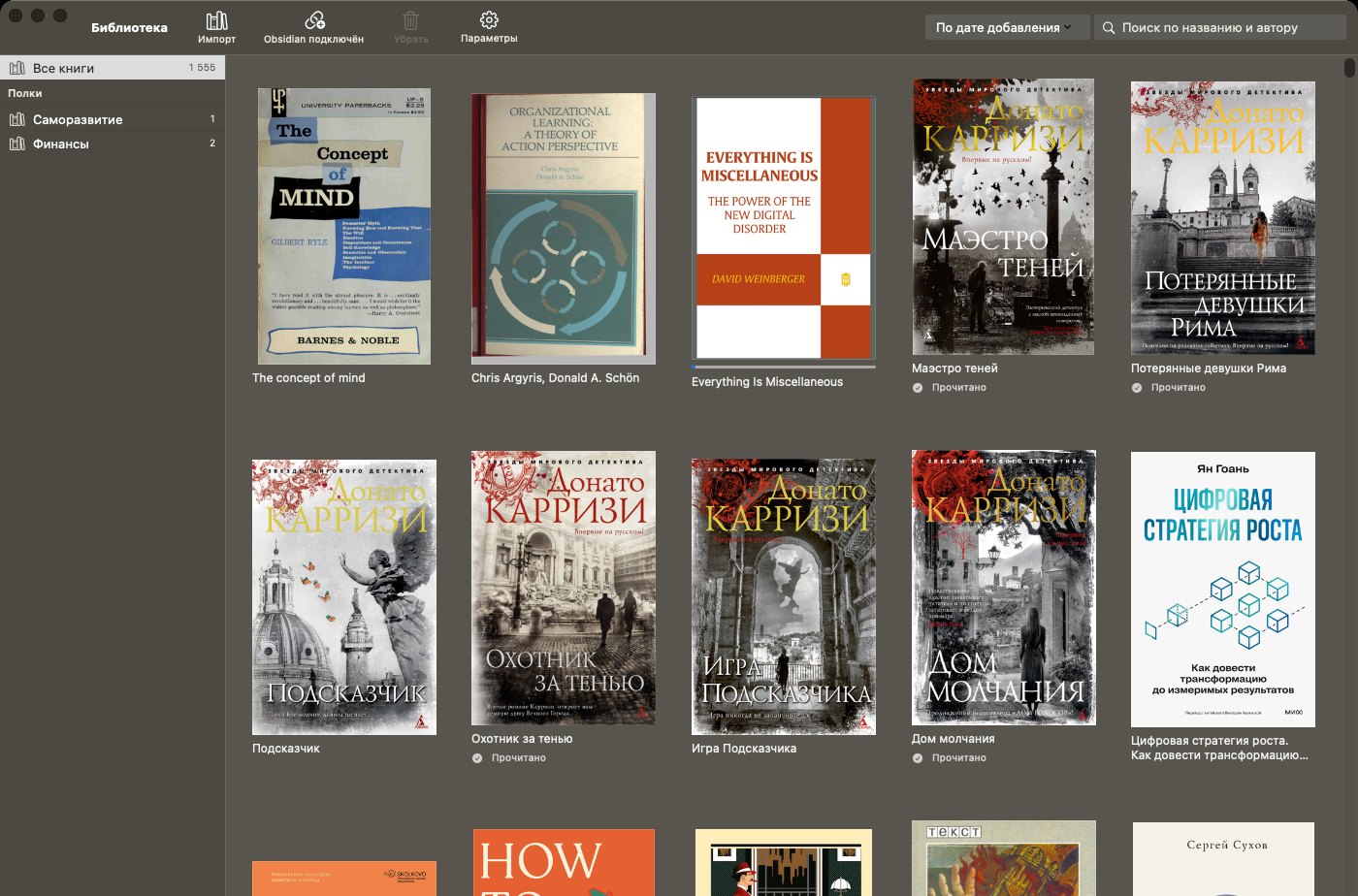The image size is (1358, 896).
Task: Click the Игра Подсказчика title text
Action: point(744,749)
